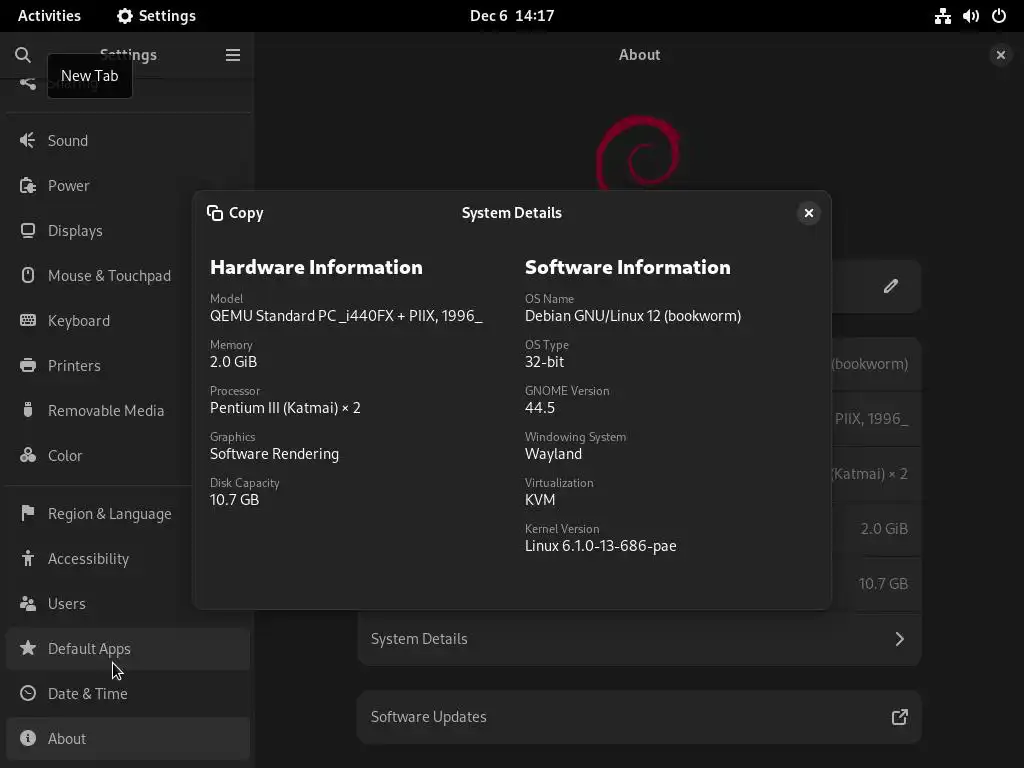The image size is (1024, 768).
Task: Open the Settings hamburger menu
Action: click(232, 55)
